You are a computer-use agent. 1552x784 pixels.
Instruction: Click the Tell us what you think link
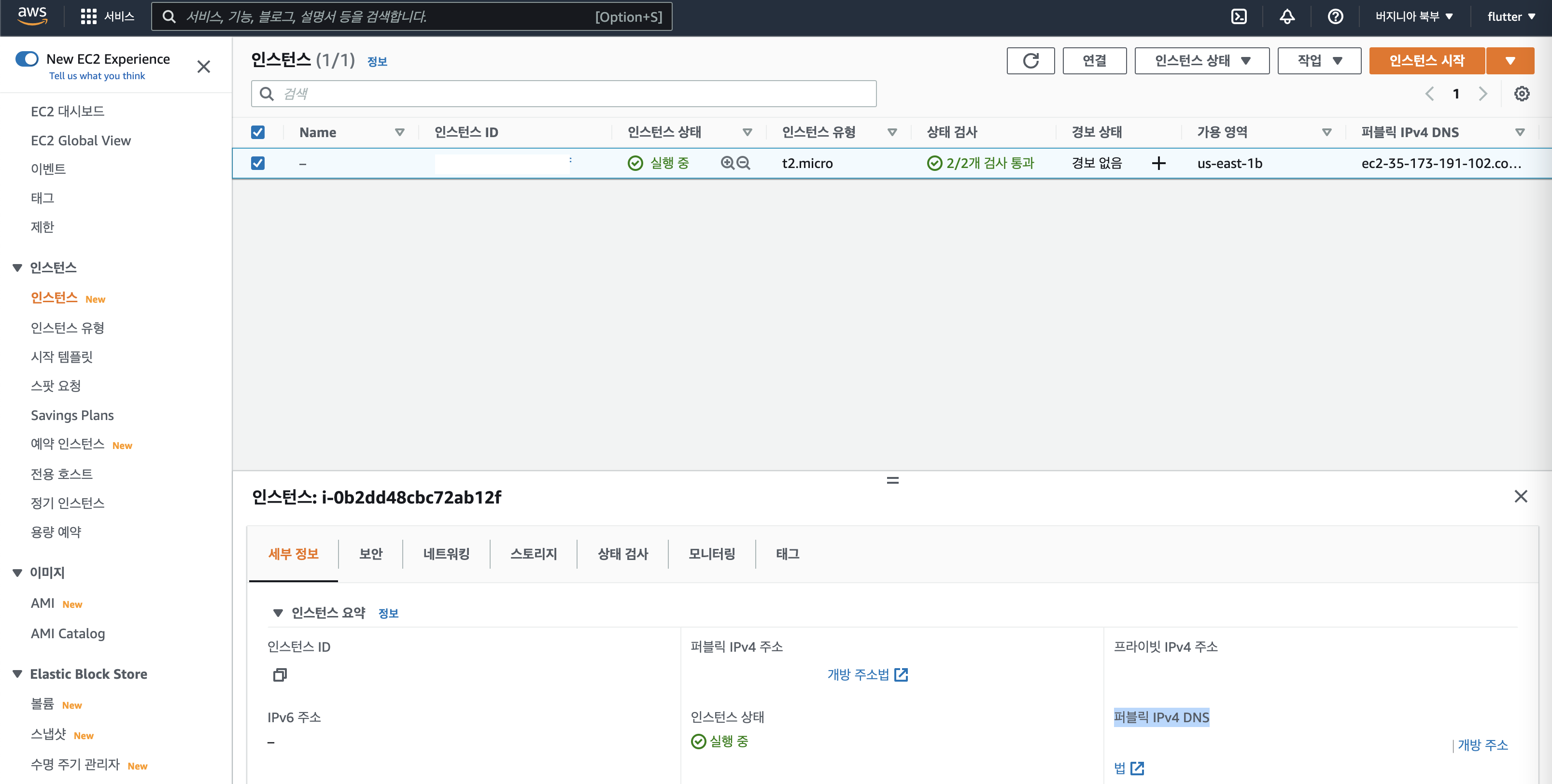coord(97,76)
